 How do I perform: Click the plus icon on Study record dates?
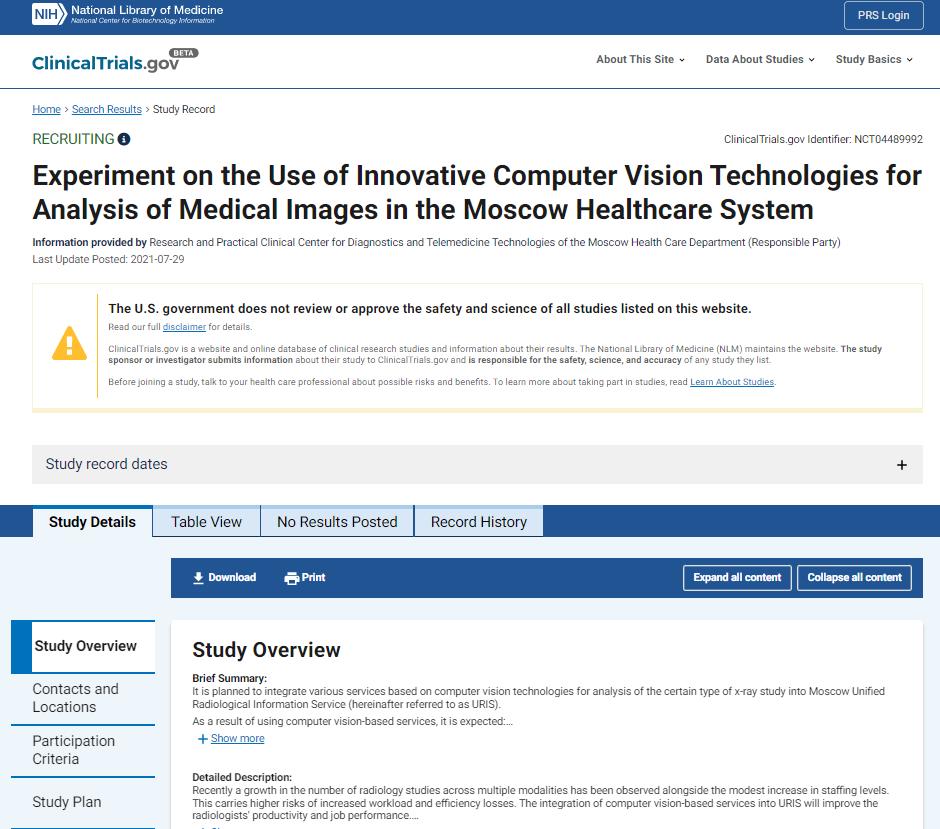click(901, 465)
